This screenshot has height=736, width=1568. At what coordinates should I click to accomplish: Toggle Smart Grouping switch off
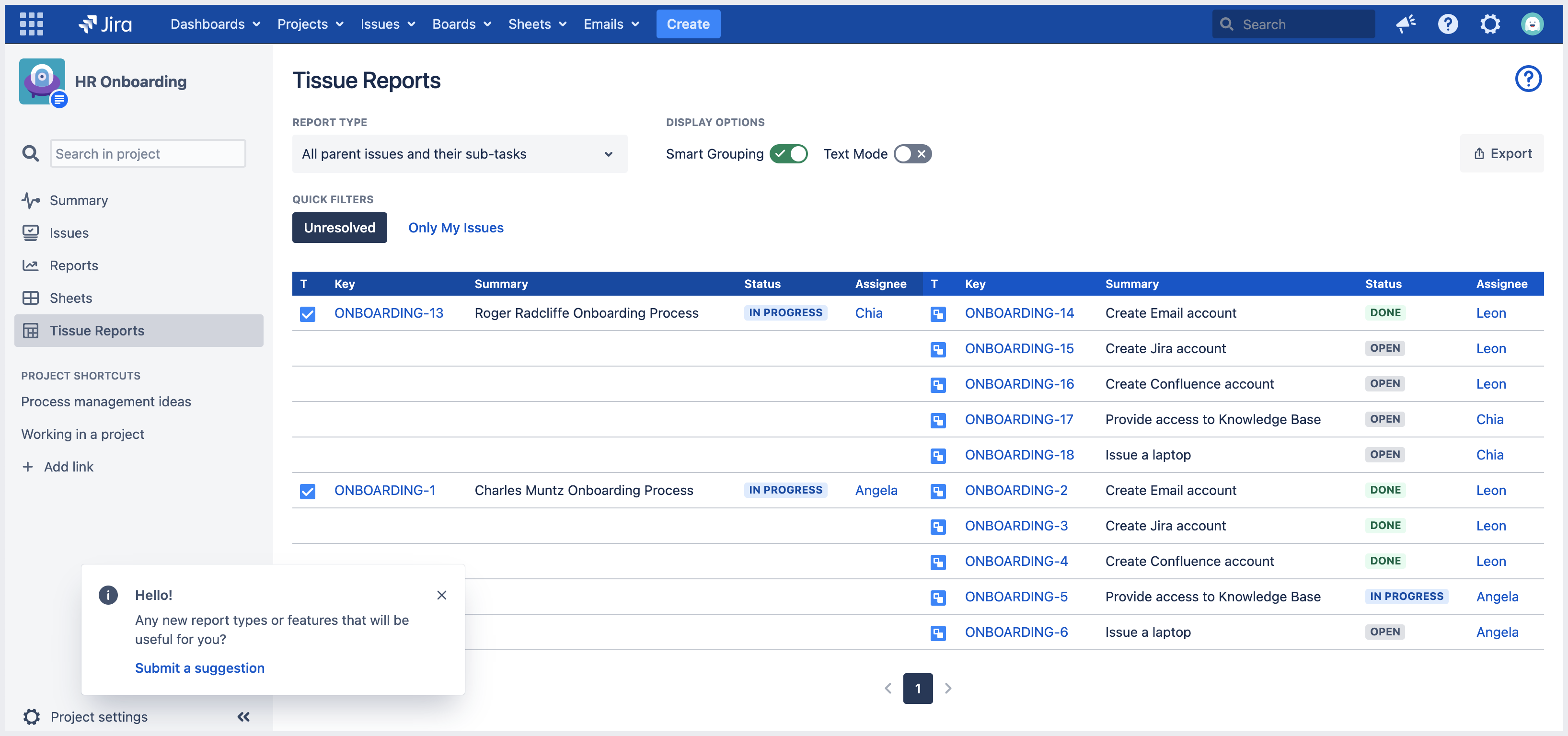click(788, 154)
